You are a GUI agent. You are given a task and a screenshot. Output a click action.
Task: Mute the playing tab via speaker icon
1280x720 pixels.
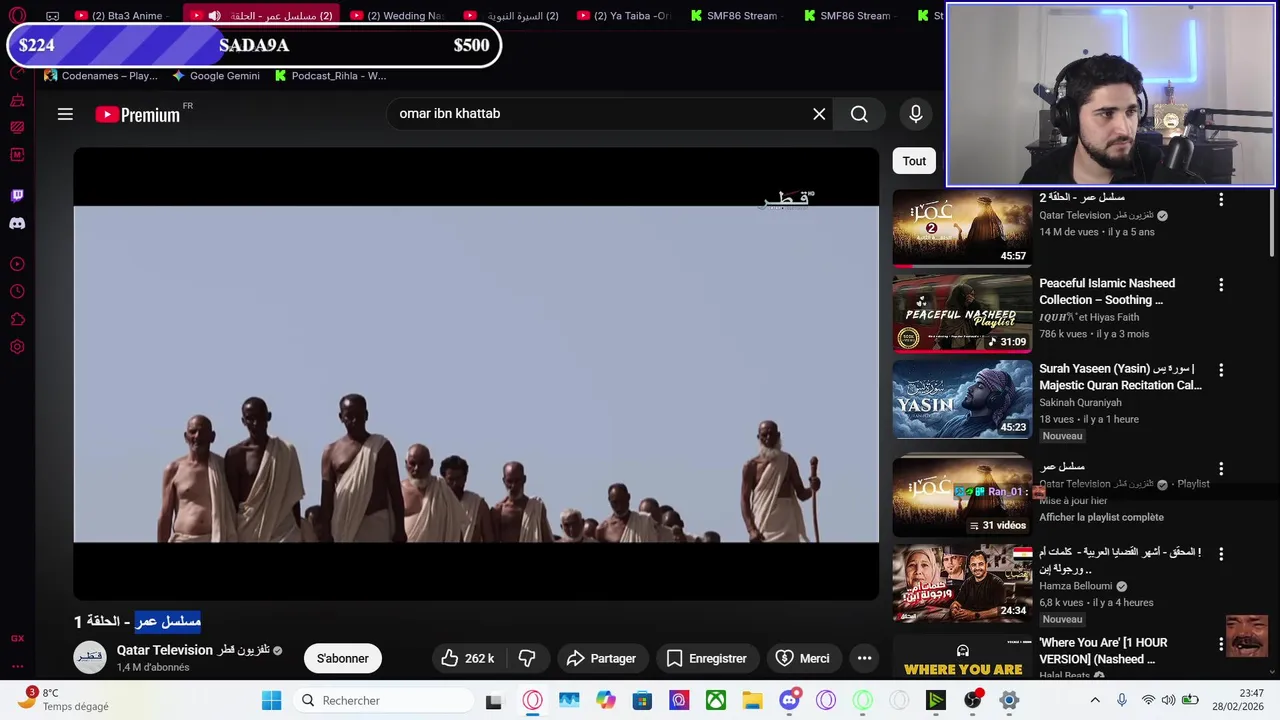214,16
